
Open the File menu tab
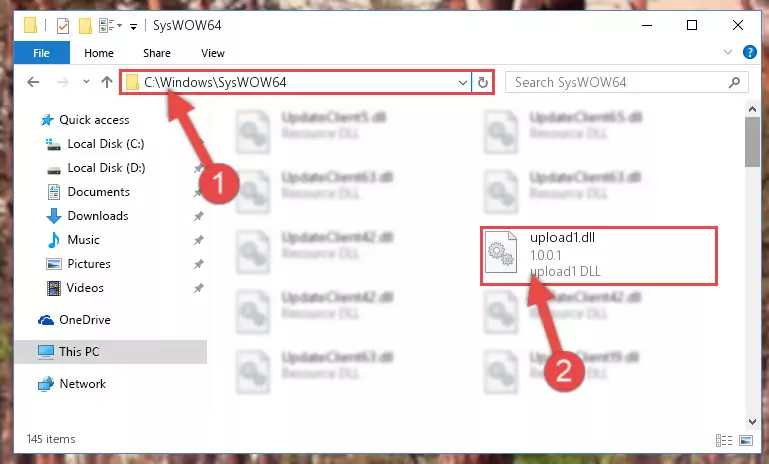pos(42,53)
